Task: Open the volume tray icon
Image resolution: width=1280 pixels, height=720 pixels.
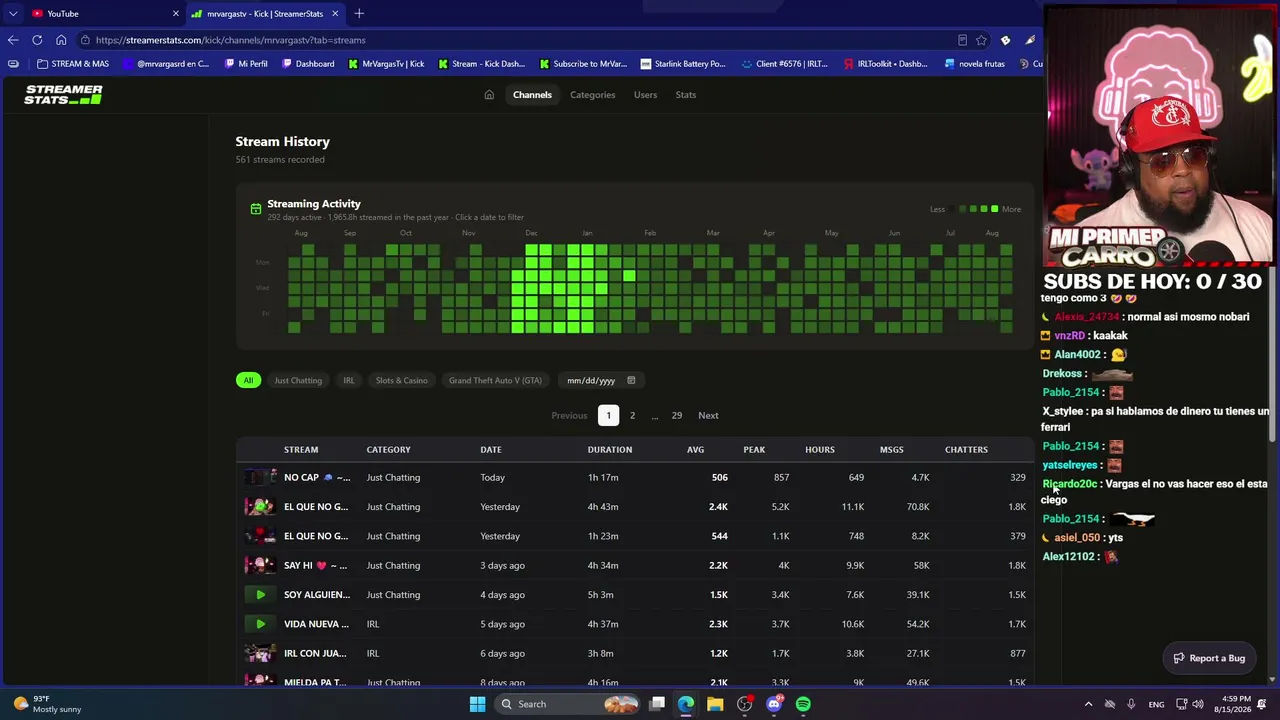Action: pos(1198,704)
